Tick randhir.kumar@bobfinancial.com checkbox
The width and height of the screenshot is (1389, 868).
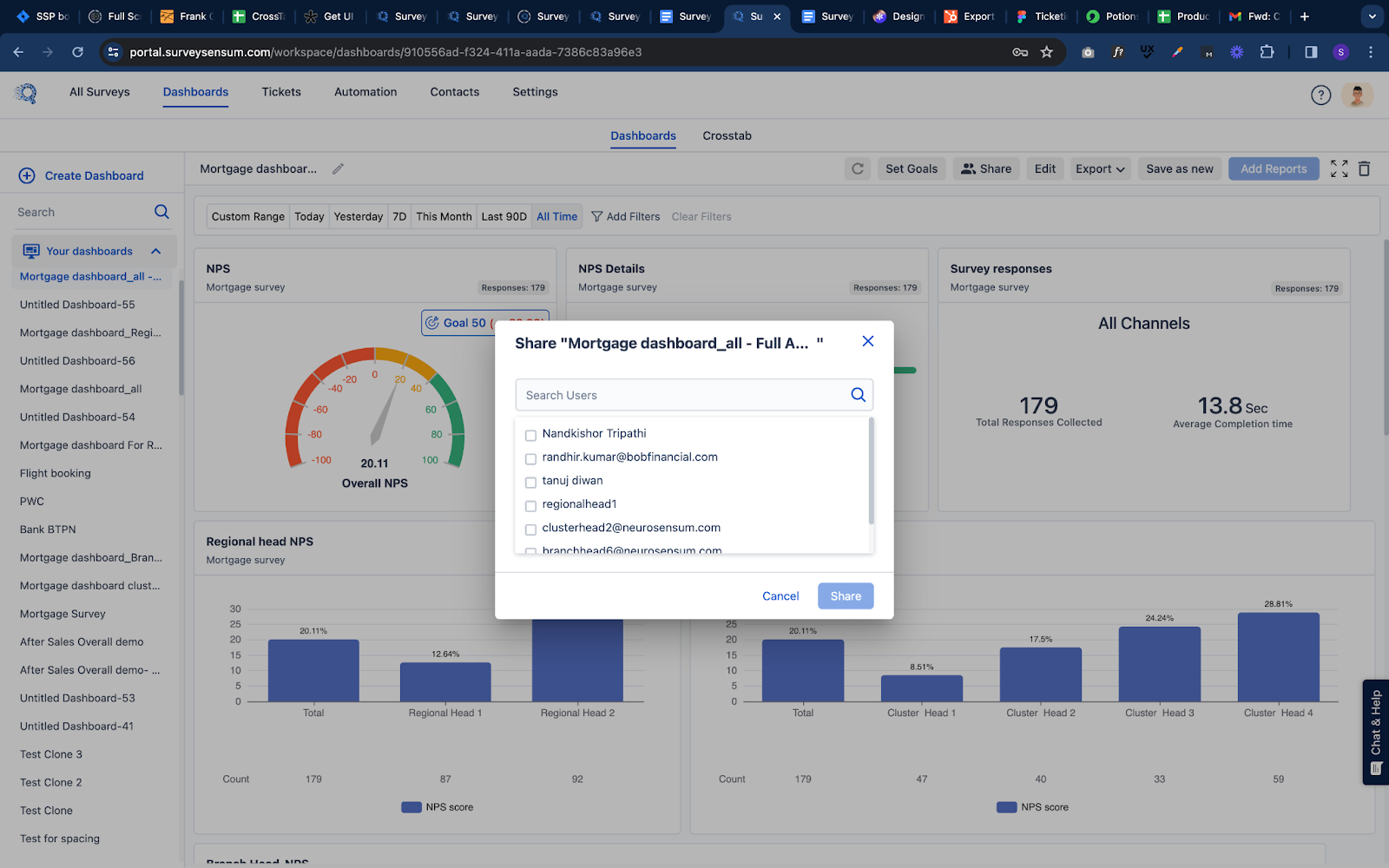[530, 458]
